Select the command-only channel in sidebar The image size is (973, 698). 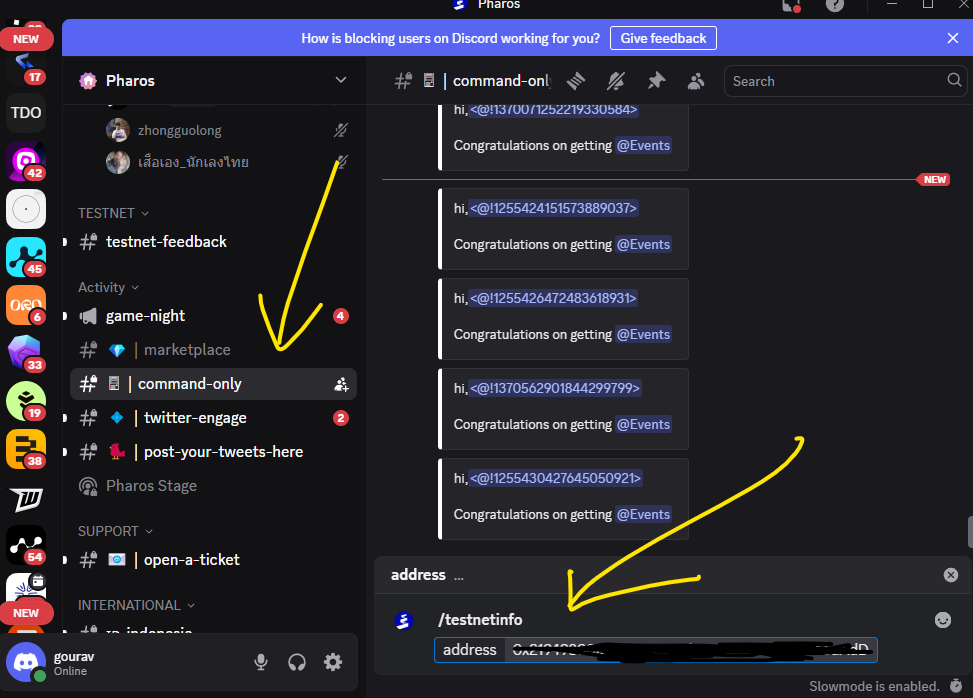[x=213, y=384]
